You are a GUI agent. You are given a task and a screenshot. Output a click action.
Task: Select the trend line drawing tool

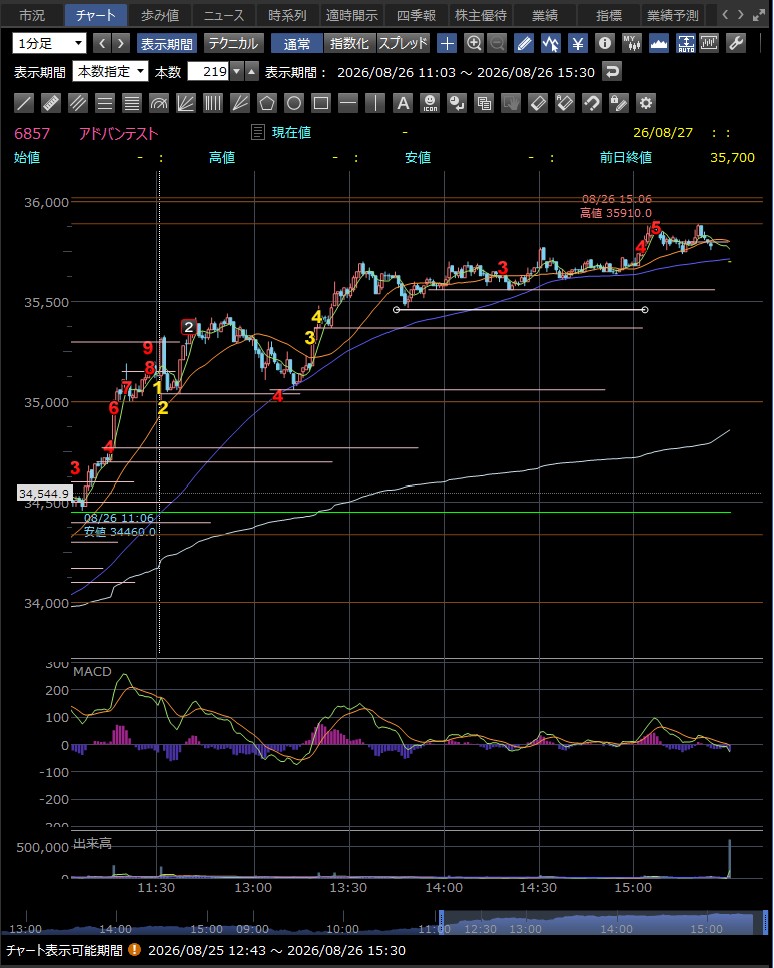pos(23,103)
